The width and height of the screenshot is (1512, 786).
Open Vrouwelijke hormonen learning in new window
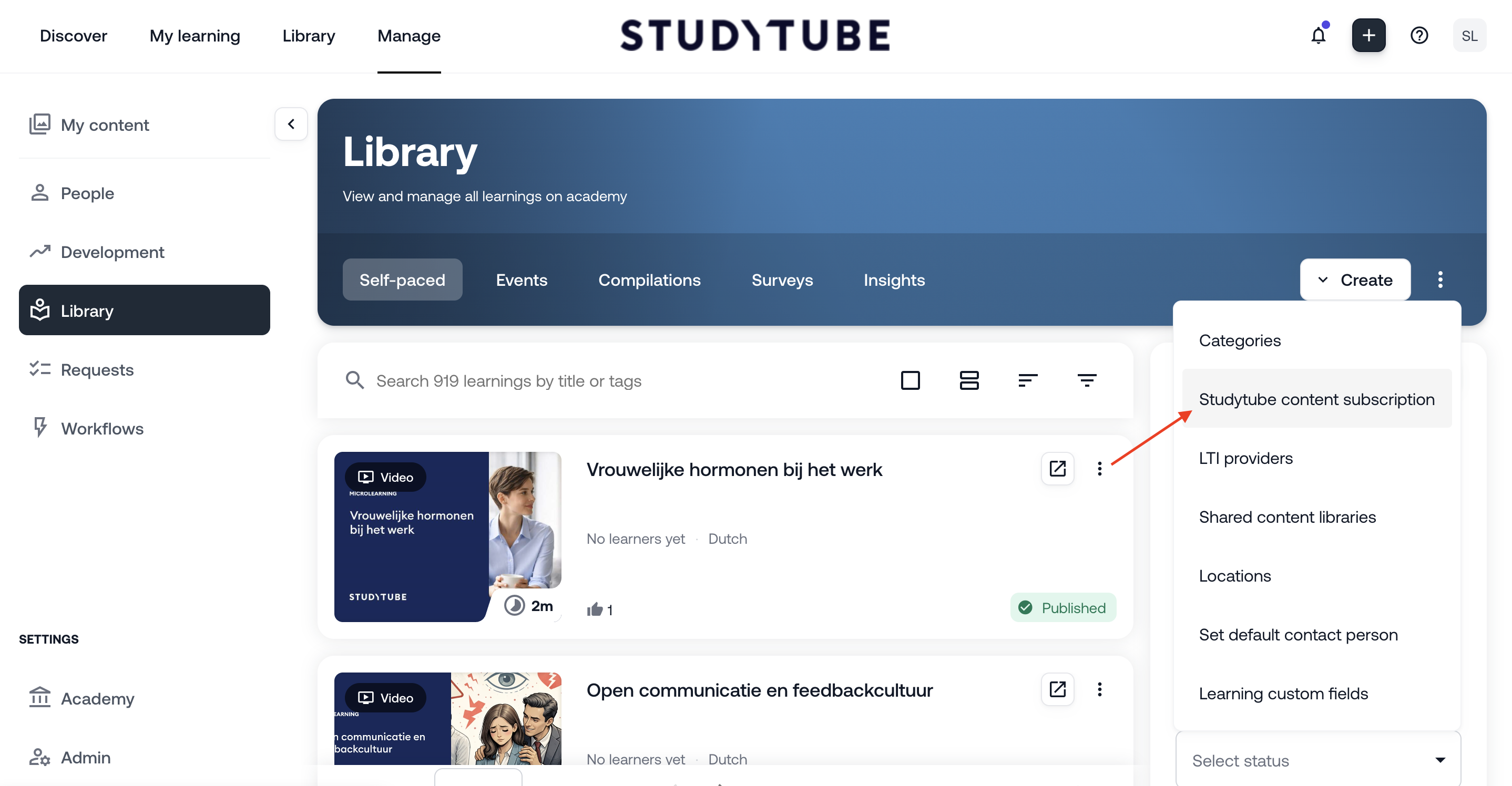(x=1057, y=469)
